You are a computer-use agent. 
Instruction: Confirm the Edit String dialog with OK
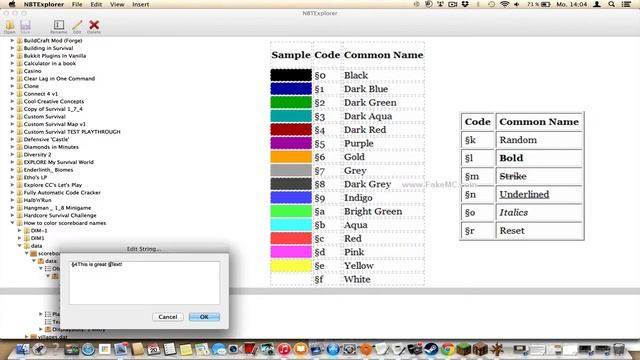[x=204, y=317]
